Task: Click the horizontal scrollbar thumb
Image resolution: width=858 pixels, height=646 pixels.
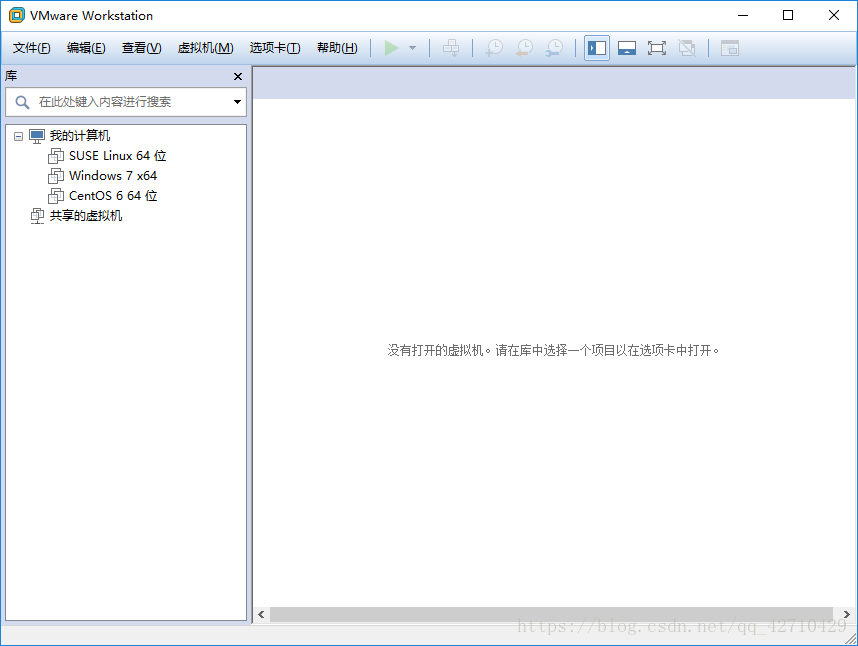Action: (x=552, y=614)
